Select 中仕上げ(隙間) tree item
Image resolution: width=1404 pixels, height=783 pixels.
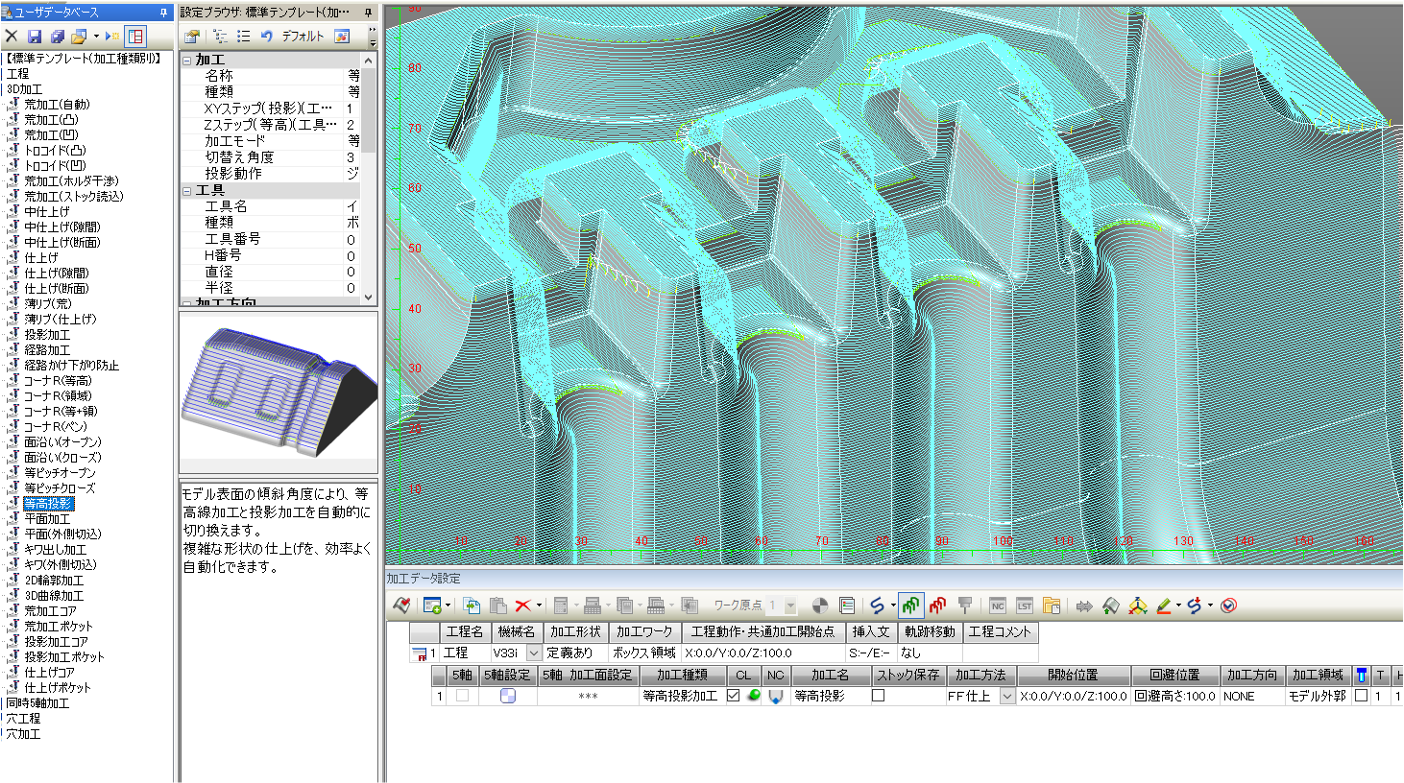(61, 227)
